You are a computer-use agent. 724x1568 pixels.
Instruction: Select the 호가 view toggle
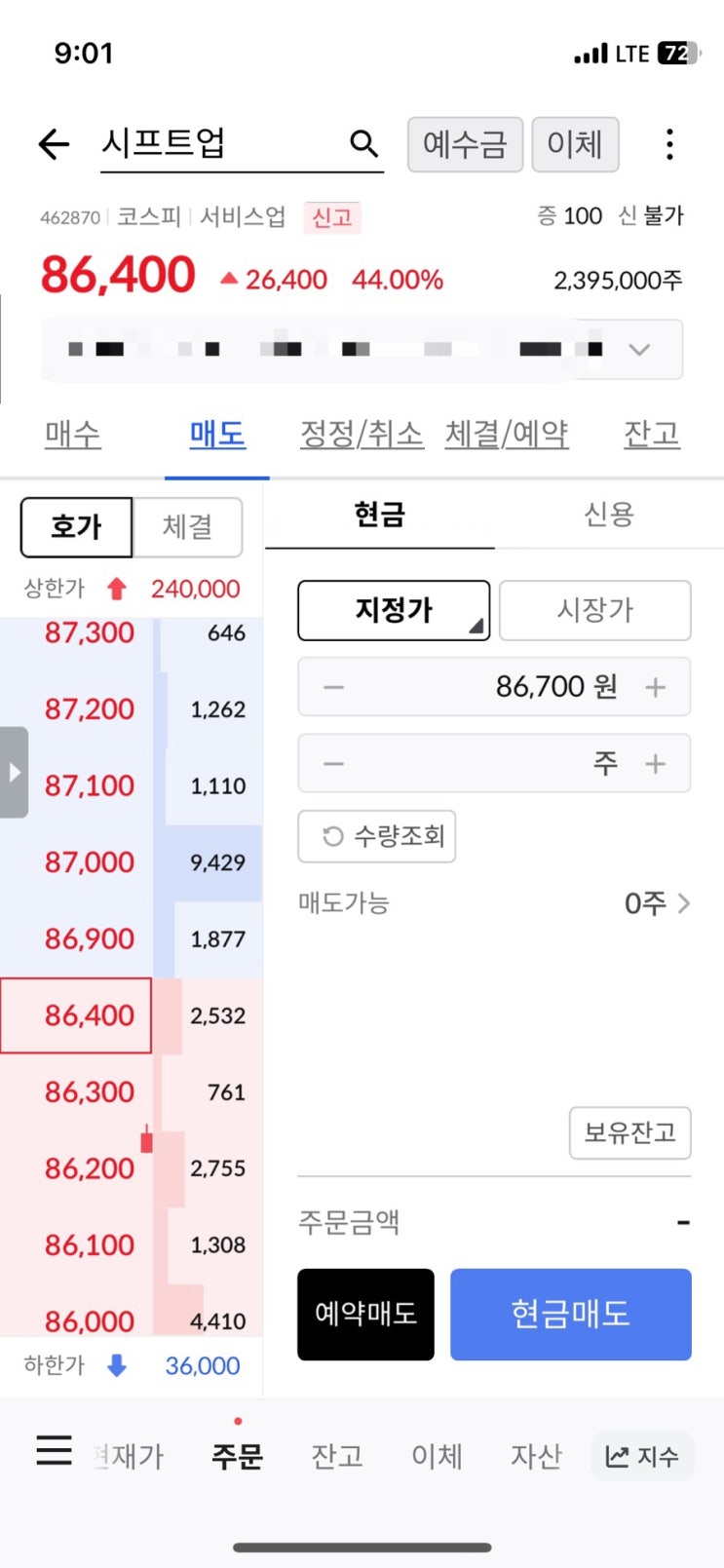click(76, 527)
